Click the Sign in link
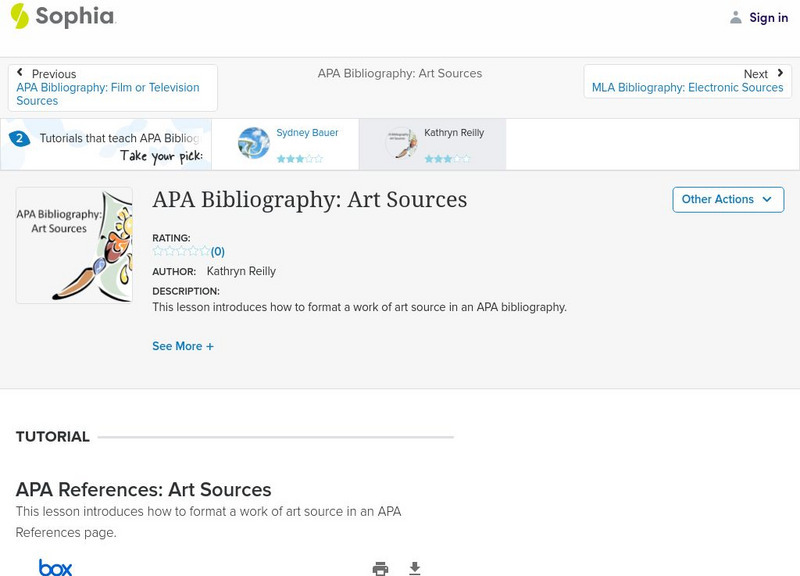 click(x=768, y=17)
